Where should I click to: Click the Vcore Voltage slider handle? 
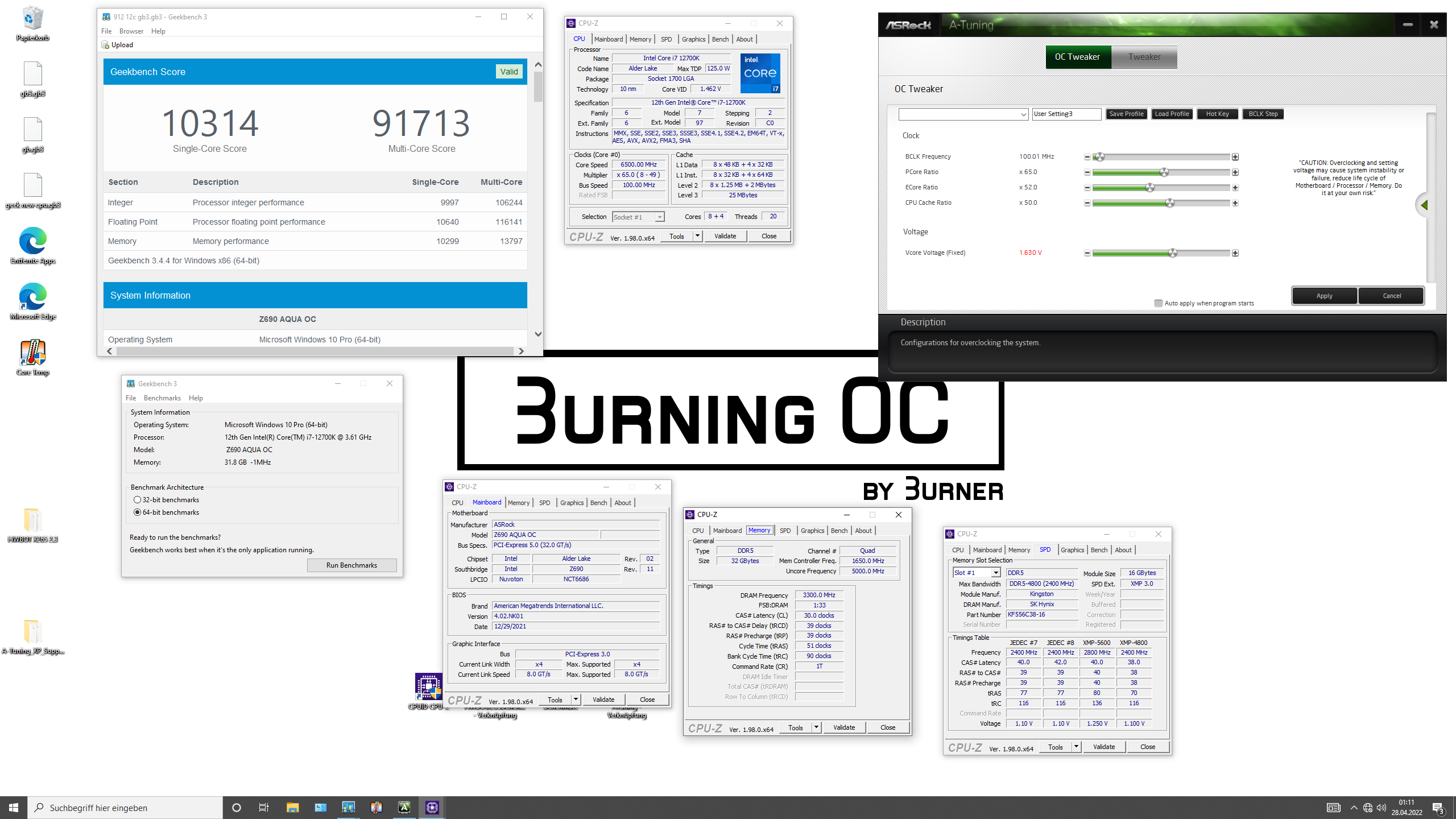click(1172, 253)
